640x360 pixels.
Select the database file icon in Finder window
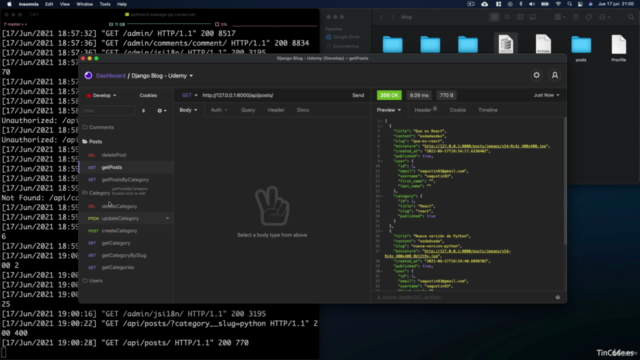pos(505,44)
